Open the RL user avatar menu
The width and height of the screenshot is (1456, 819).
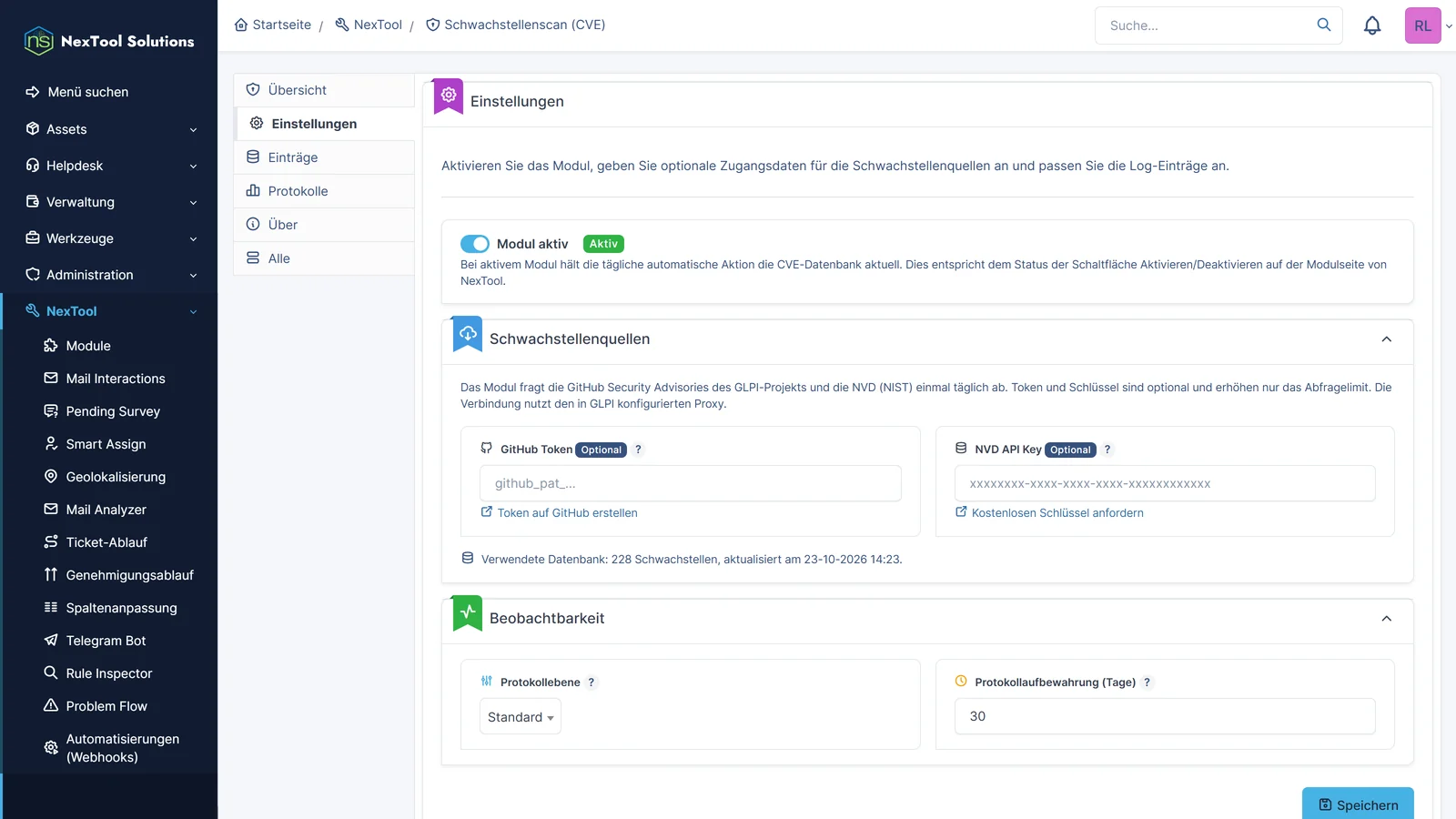[1422, 25]
